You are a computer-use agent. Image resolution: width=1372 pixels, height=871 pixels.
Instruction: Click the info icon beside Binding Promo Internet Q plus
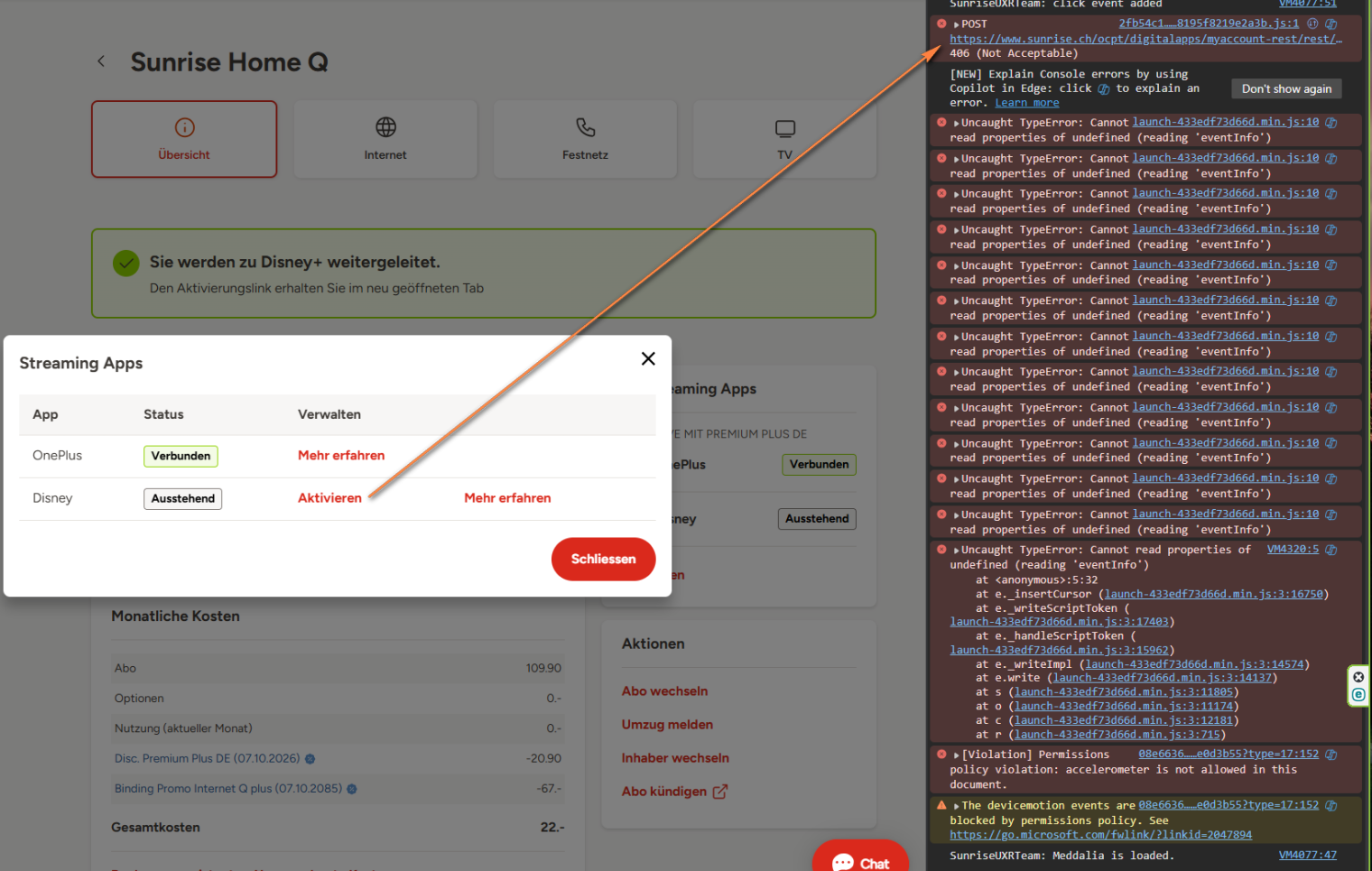352,789
